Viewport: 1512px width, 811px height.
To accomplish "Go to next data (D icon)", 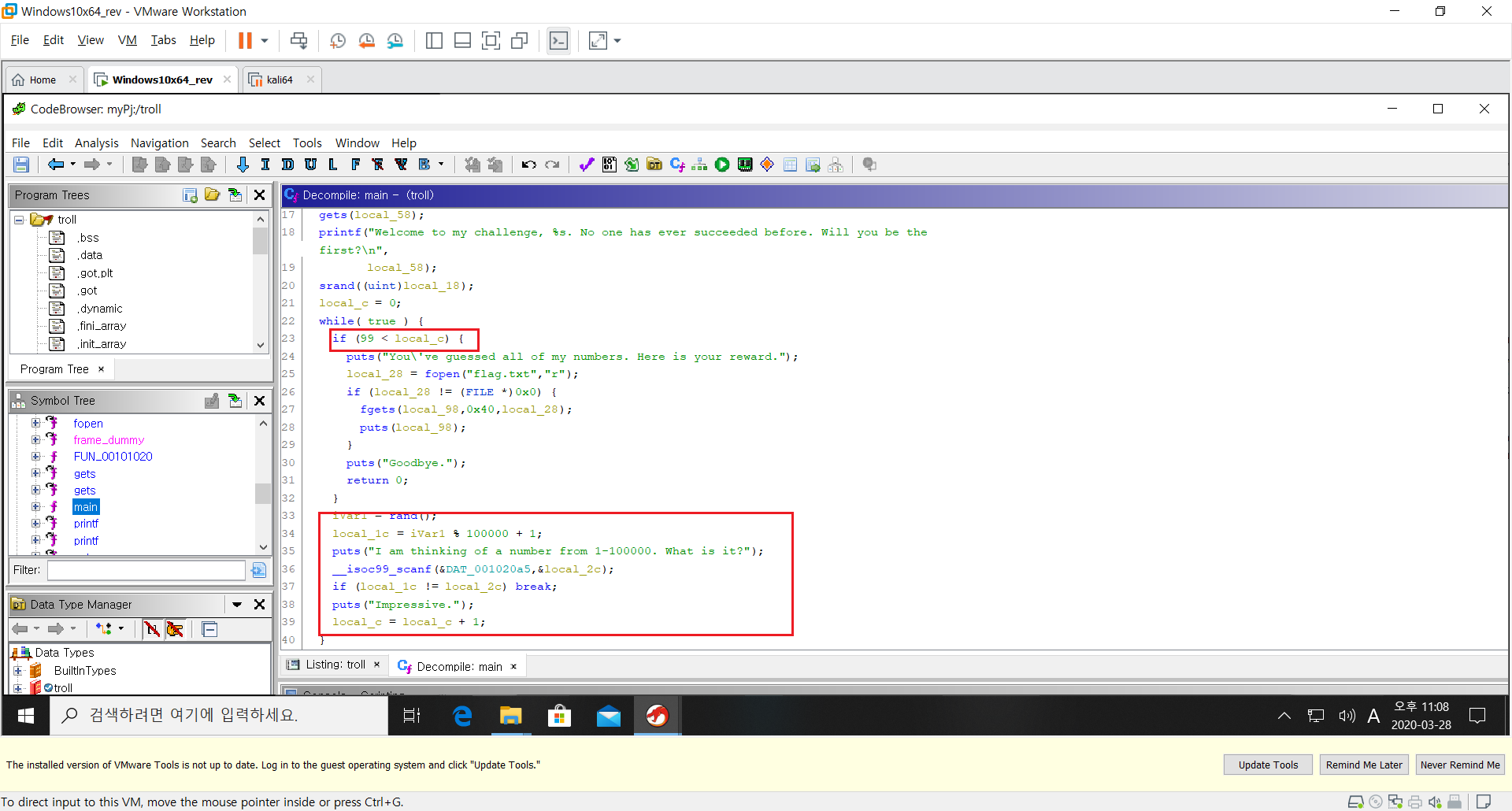I will [x=288, y=165].
